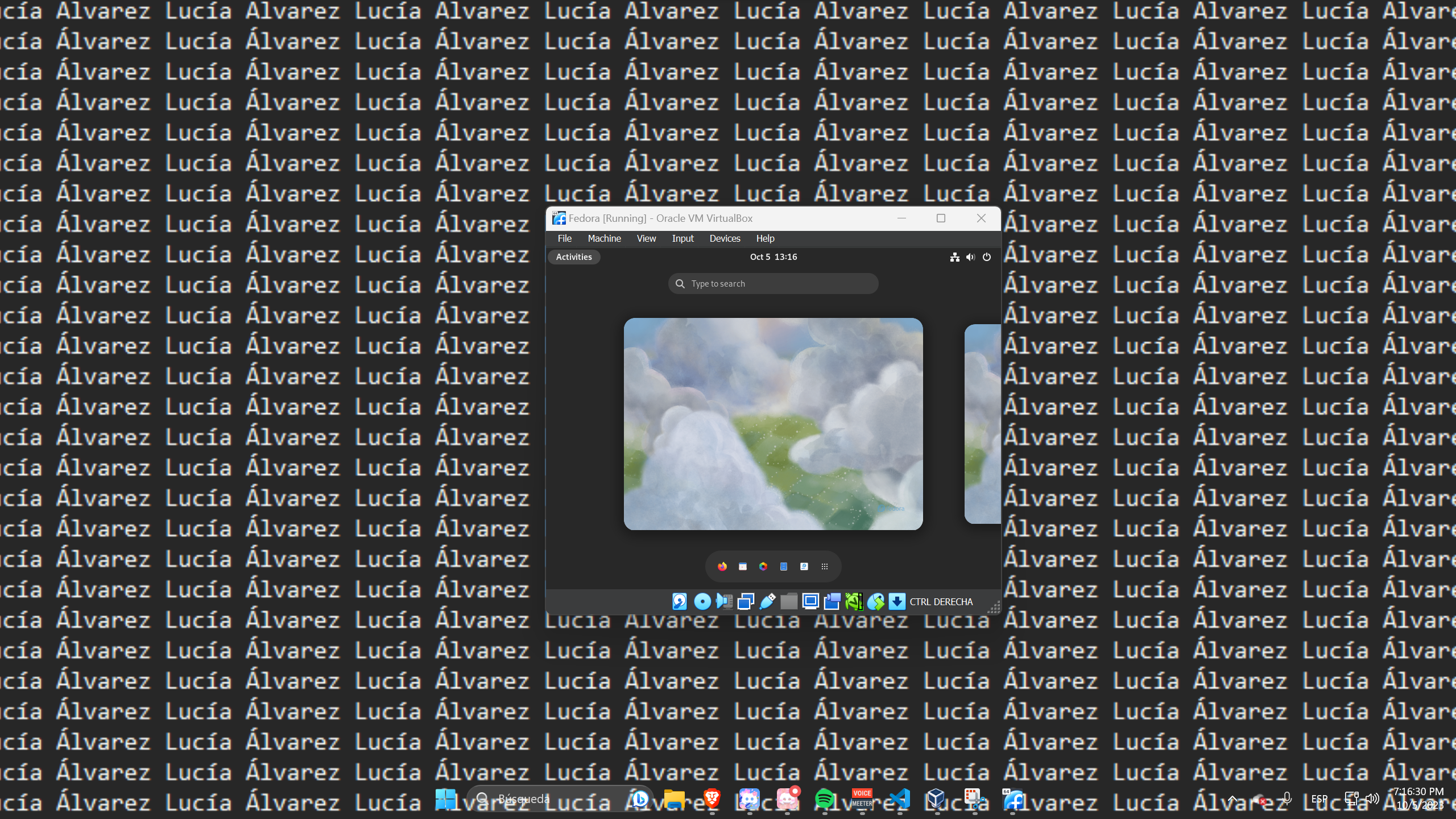Click the display settings status icon
Screen dimensions: 1456x819
pos(810,601)
